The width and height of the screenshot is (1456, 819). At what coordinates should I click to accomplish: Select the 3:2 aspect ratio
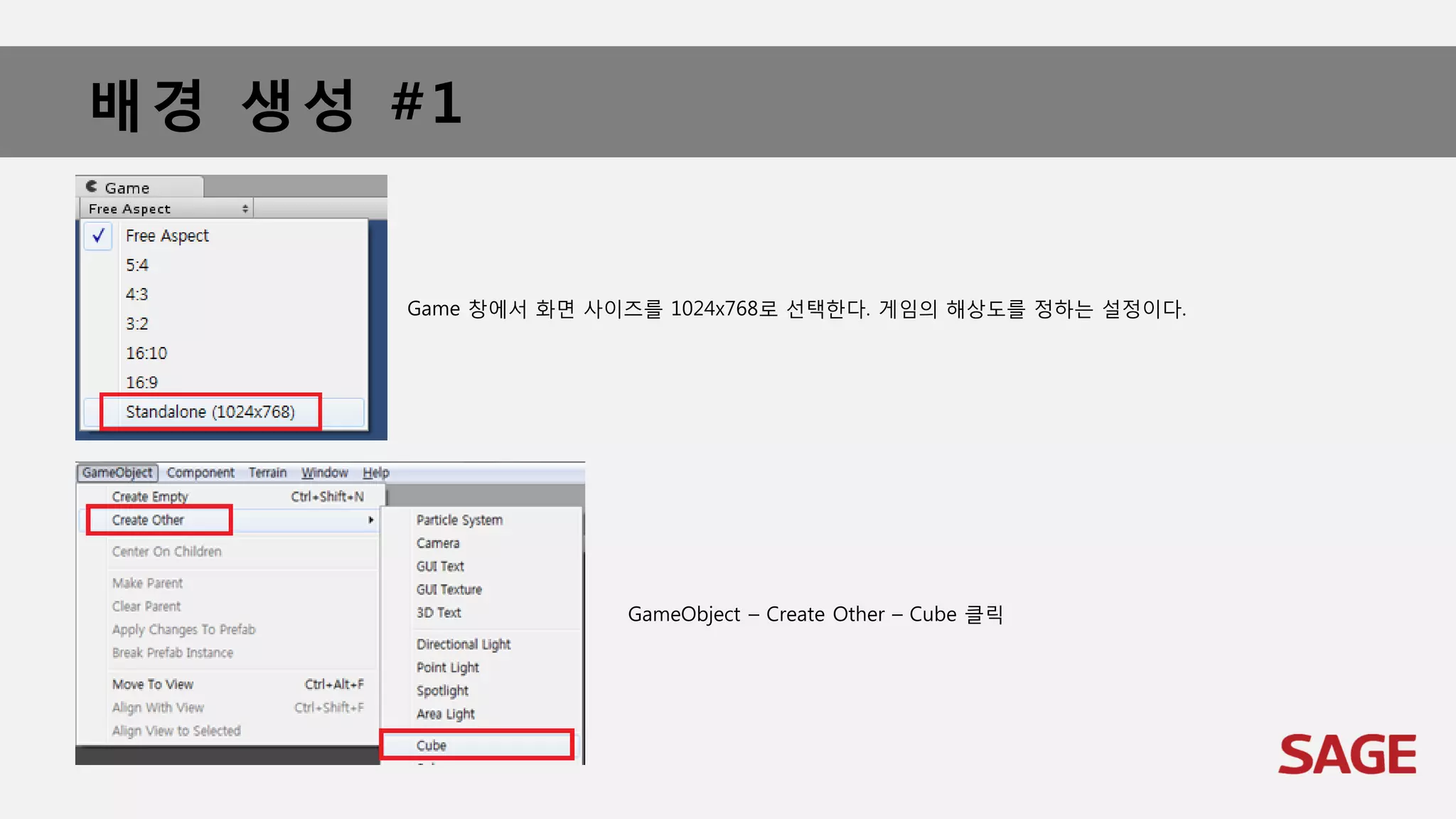coord(137,323)
